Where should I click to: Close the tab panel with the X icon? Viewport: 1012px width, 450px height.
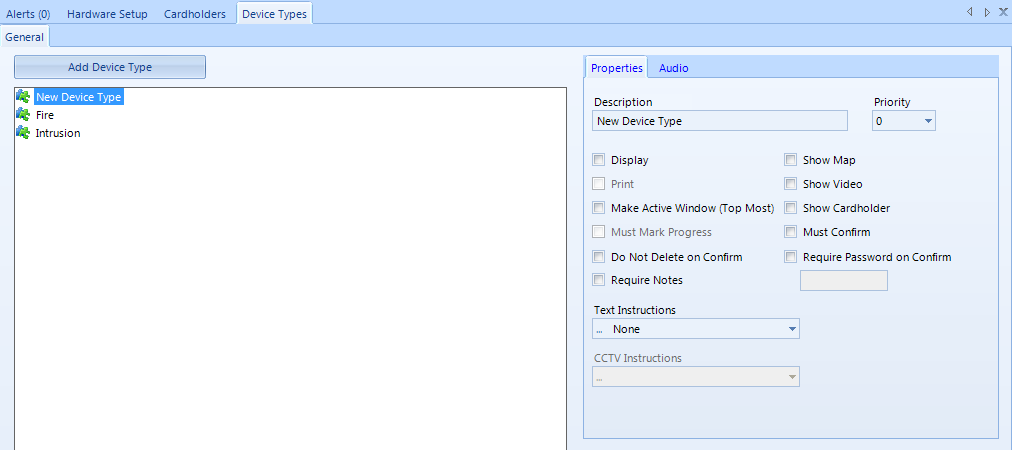pyautogui.click(x=1003, y=12)
